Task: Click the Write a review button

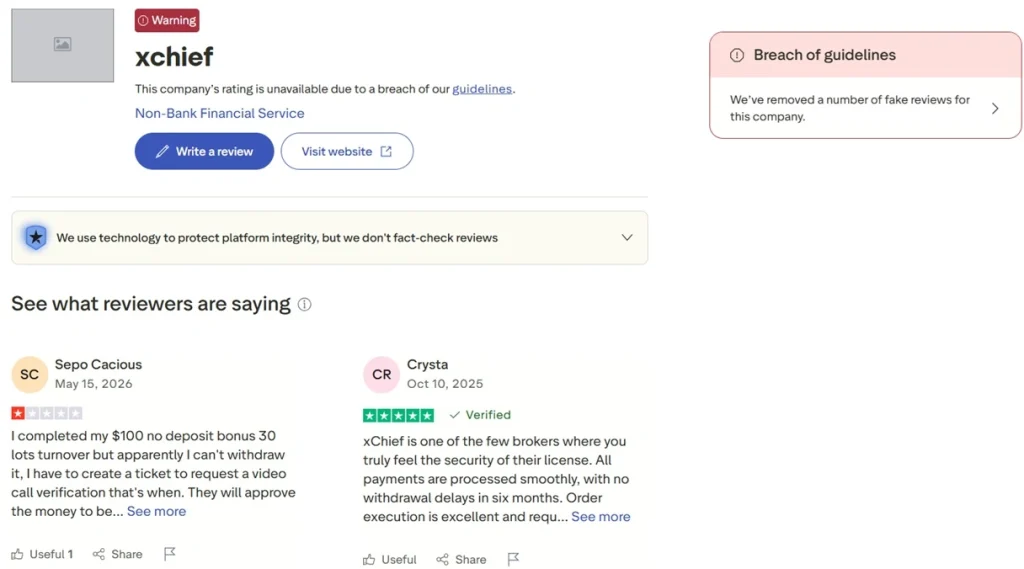Action: coord(204,152)
